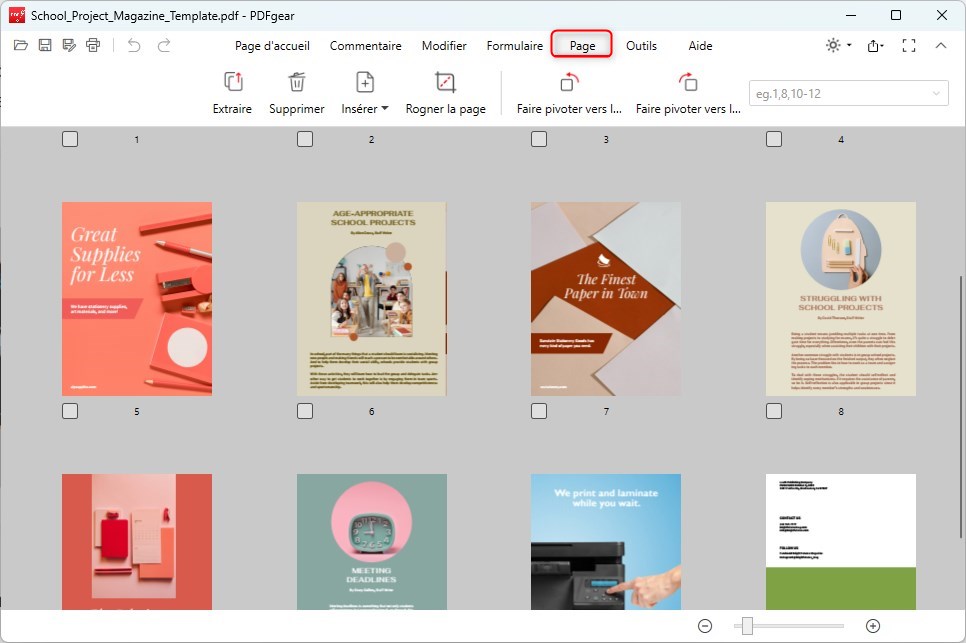This screenshot has width=966, height=643.
Task: Click the save document icon
Action: click(45, 45)
